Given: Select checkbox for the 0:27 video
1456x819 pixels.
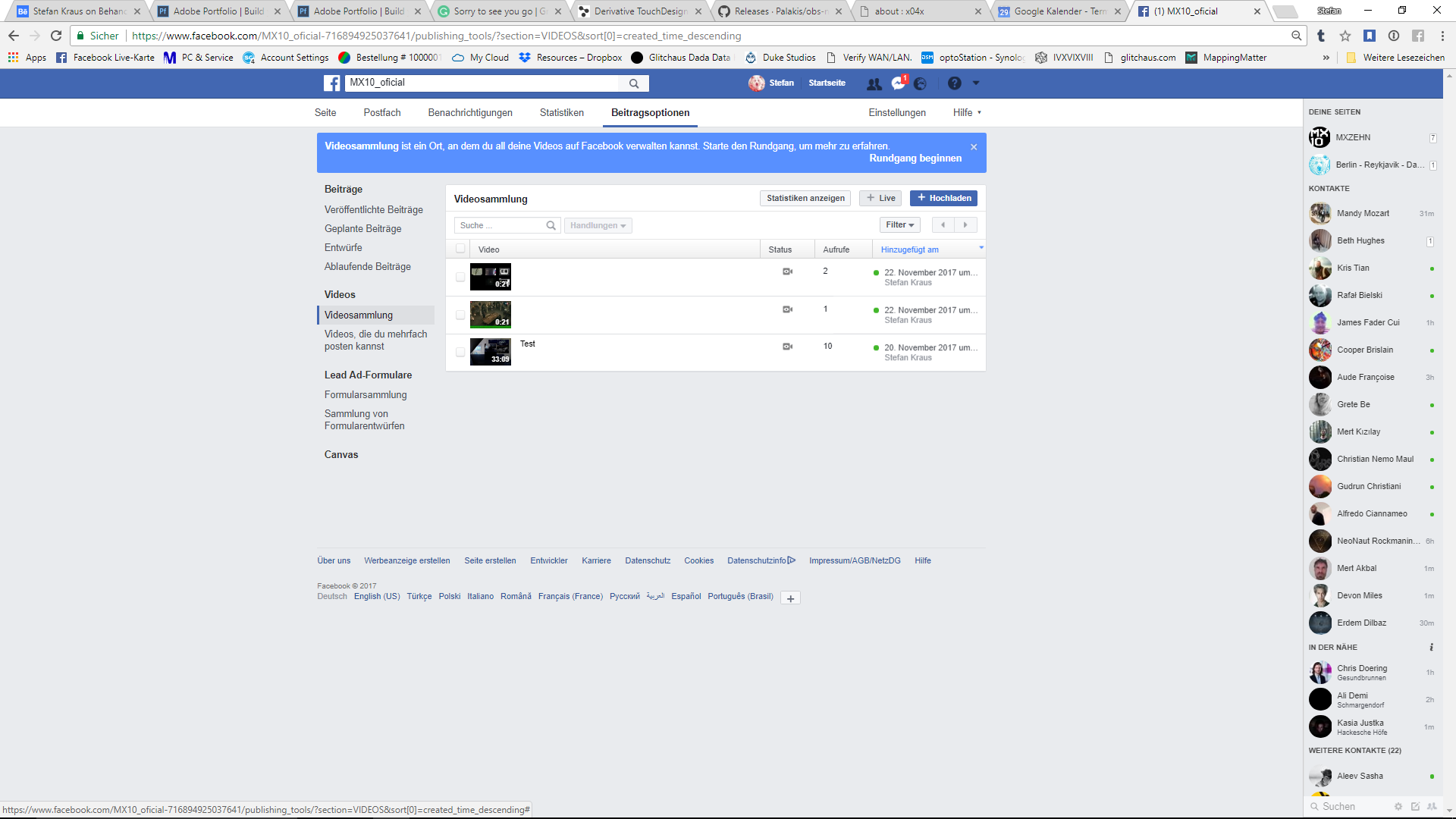Looking at the screenshot, I should 460,278.
